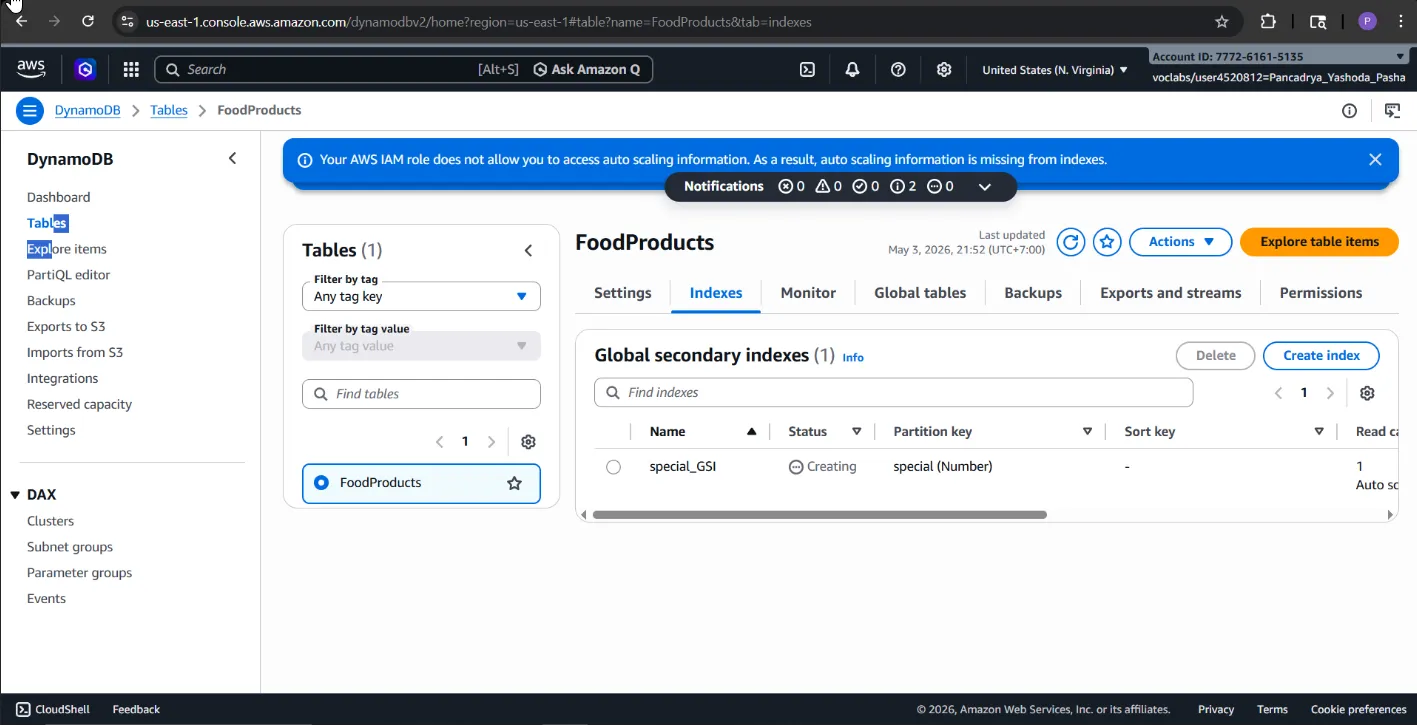Screen dimensions: 1417x725
Task: Open Cookie preferences in footer
Action: point(1359,709)
